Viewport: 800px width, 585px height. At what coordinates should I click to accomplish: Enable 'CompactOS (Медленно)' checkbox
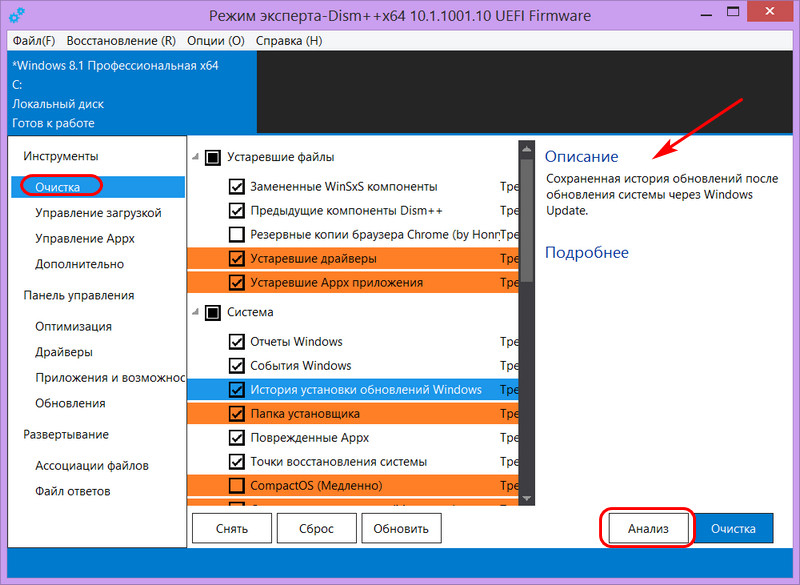tap(236, 486)
